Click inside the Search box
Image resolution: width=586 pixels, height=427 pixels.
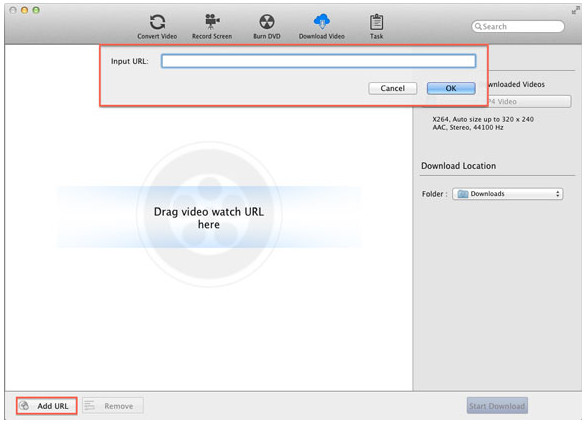tap(518, 27)
